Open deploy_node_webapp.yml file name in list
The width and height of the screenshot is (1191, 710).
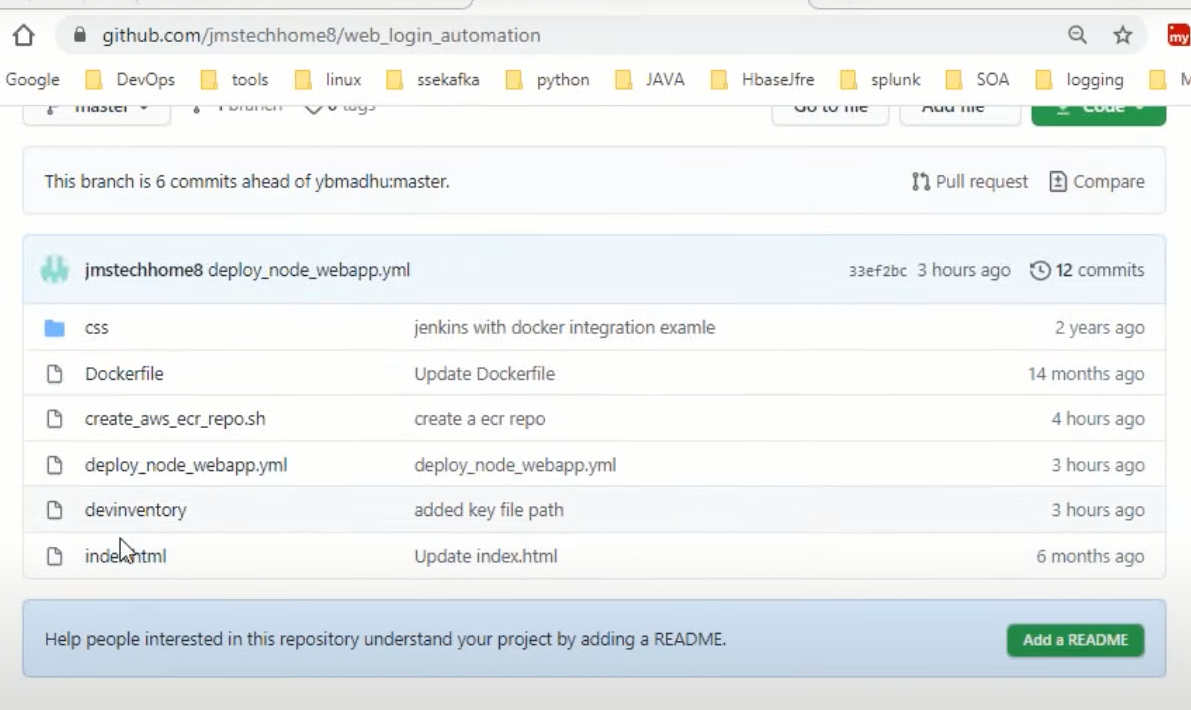pos(186,465)
